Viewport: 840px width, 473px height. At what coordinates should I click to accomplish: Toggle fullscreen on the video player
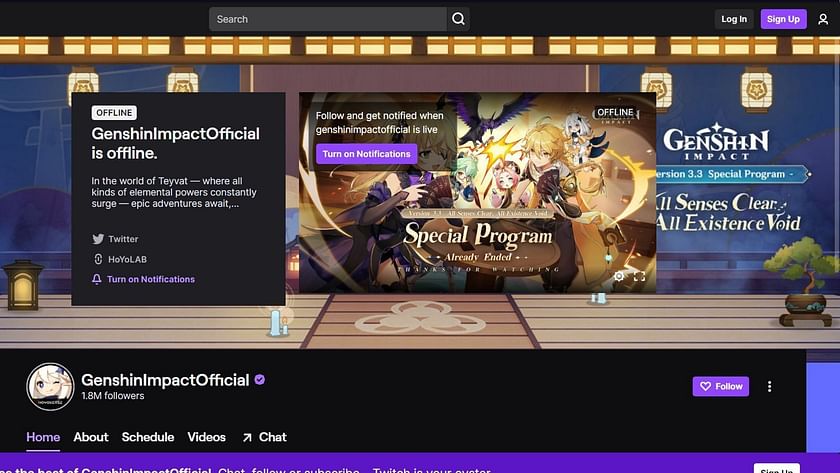639,276
